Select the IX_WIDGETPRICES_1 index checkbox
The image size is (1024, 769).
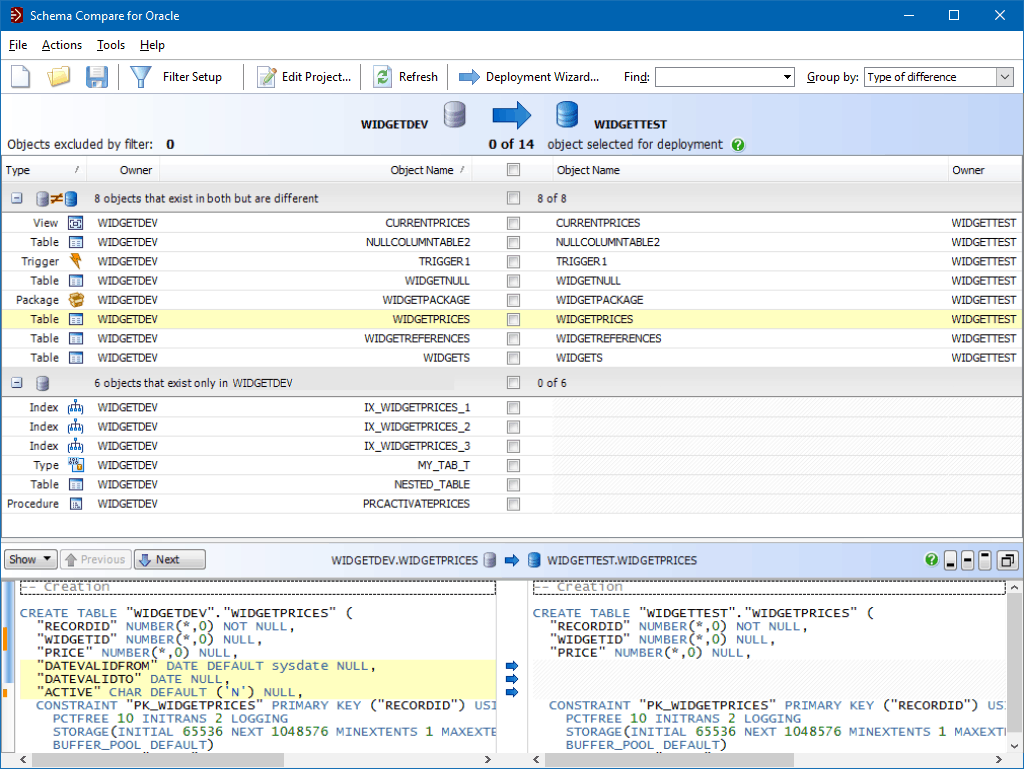click(513, 408)
